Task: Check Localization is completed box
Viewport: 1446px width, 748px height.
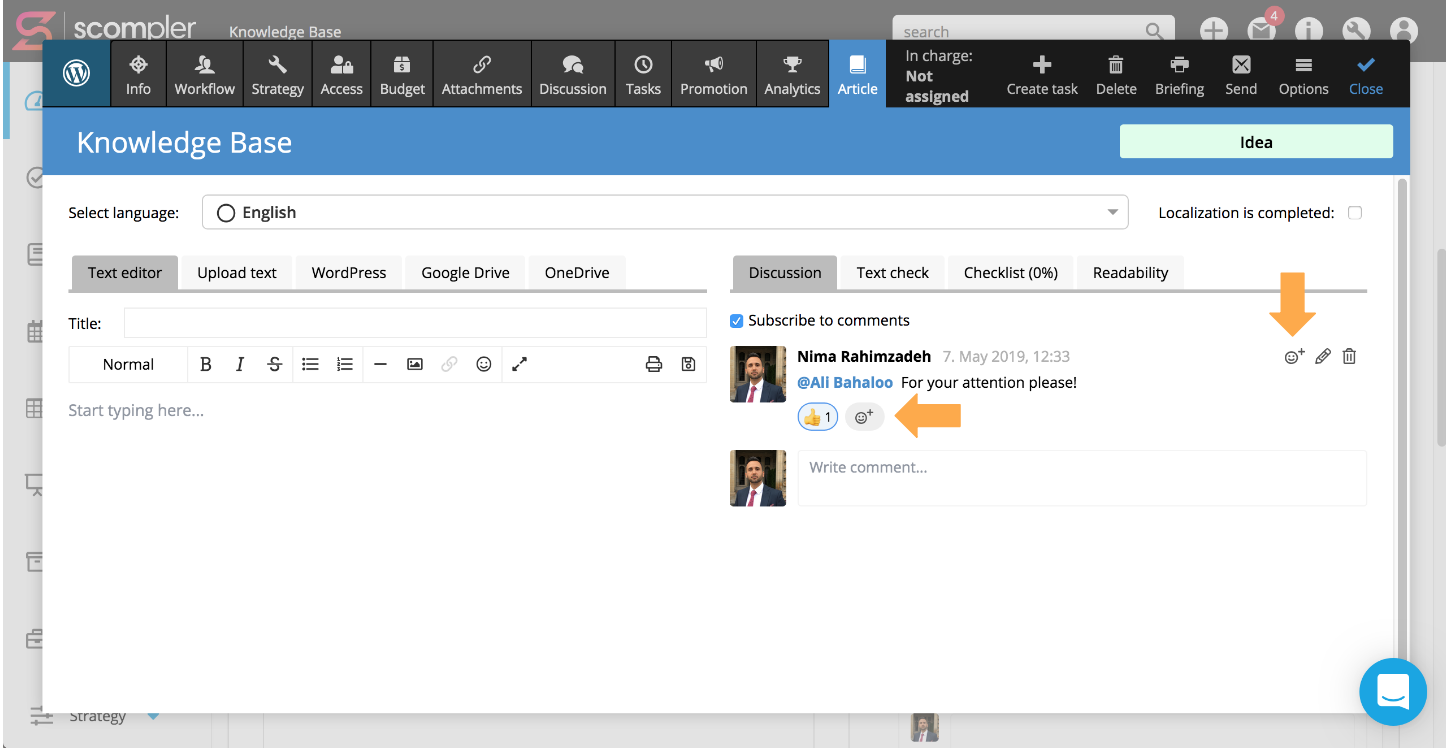Action: click(1355, 213)
